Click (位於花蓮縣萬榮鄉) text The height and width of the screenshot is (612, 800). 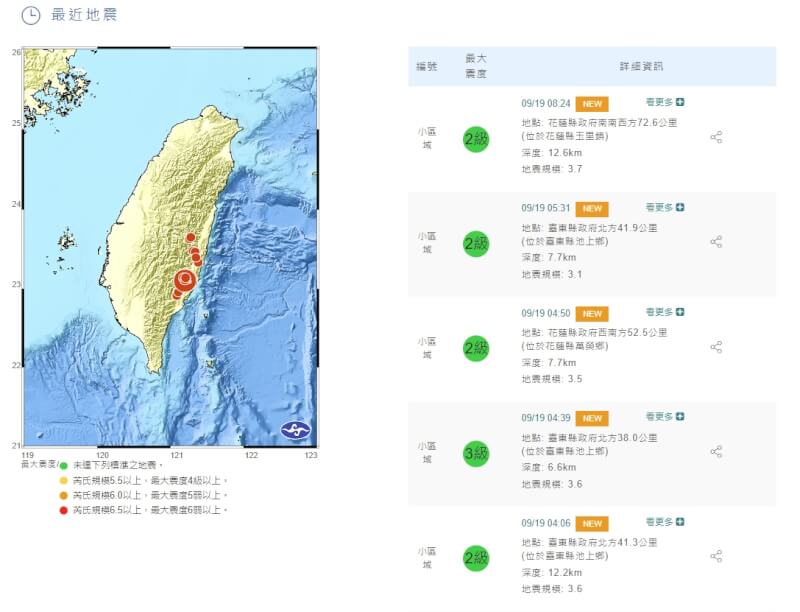click(565, 346)
